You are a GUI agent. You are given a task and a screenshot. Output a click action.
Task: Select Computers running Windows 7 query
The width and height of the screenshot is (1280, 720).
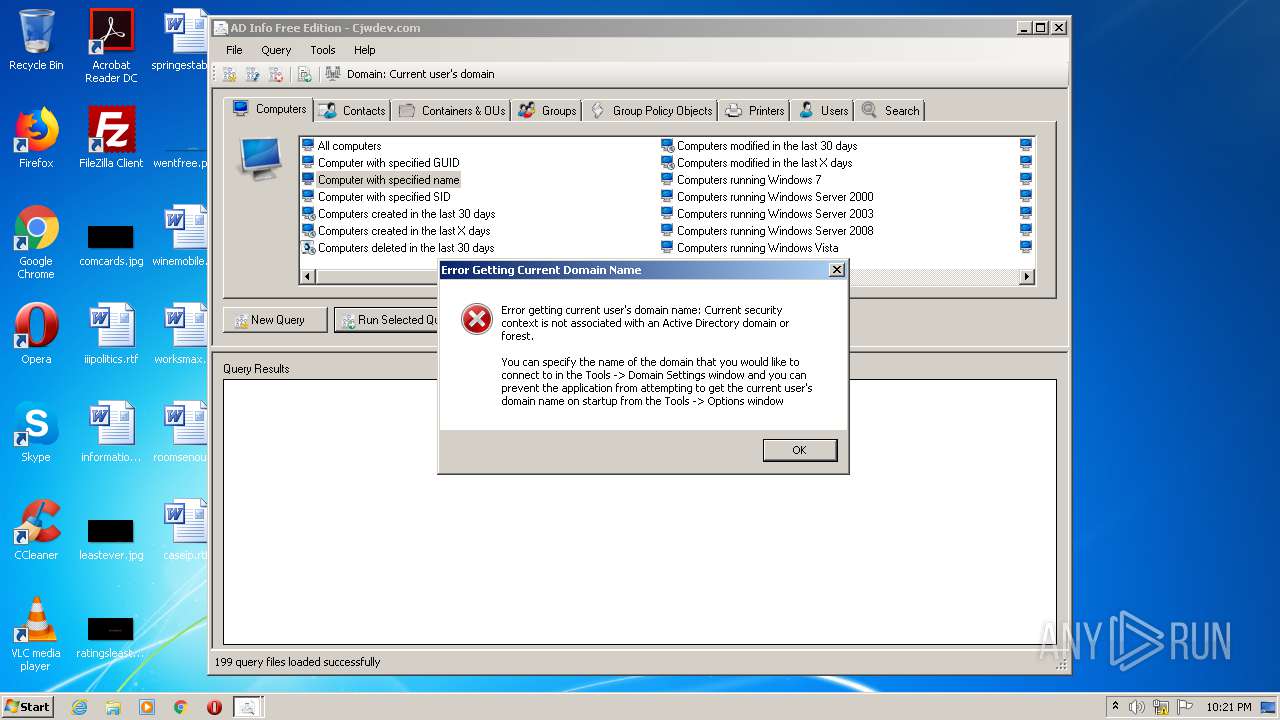tap(741, 180)
